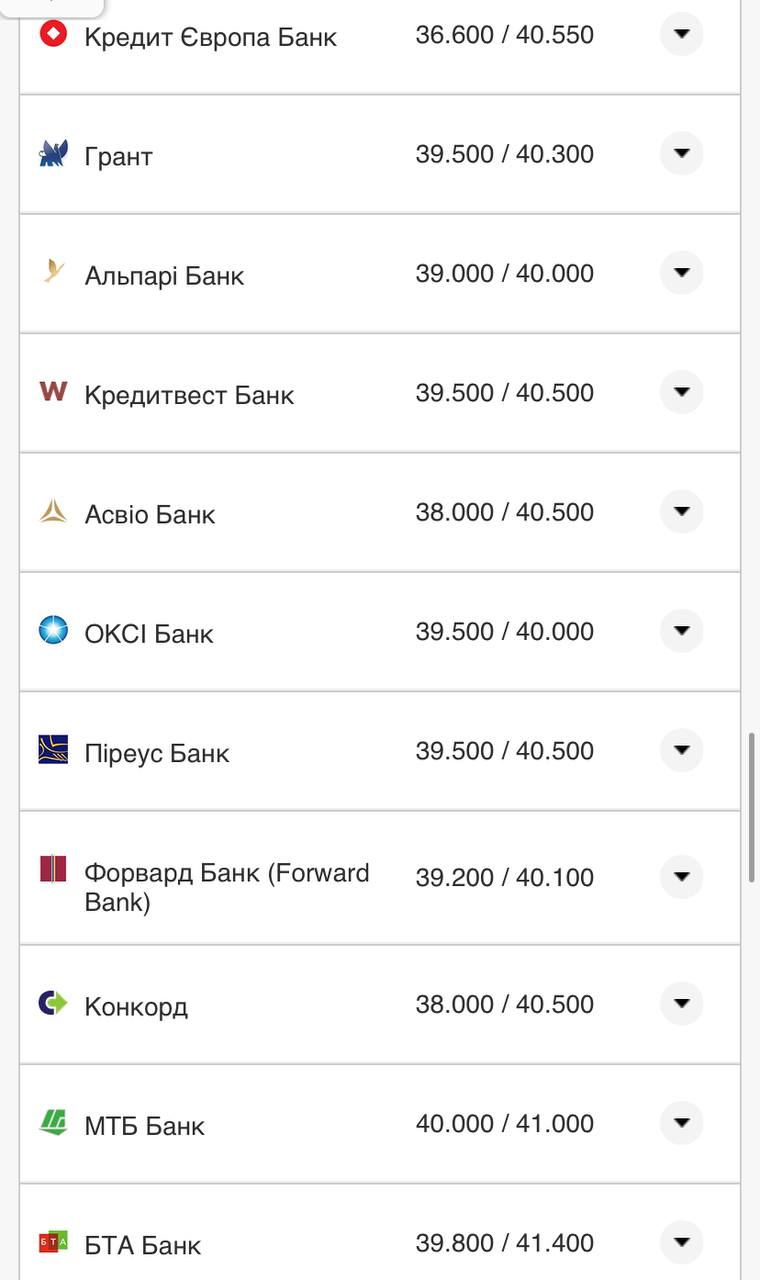Click the Піреус Банк logo icon
Screen dimensions: 760x1280
pos(53,749)
